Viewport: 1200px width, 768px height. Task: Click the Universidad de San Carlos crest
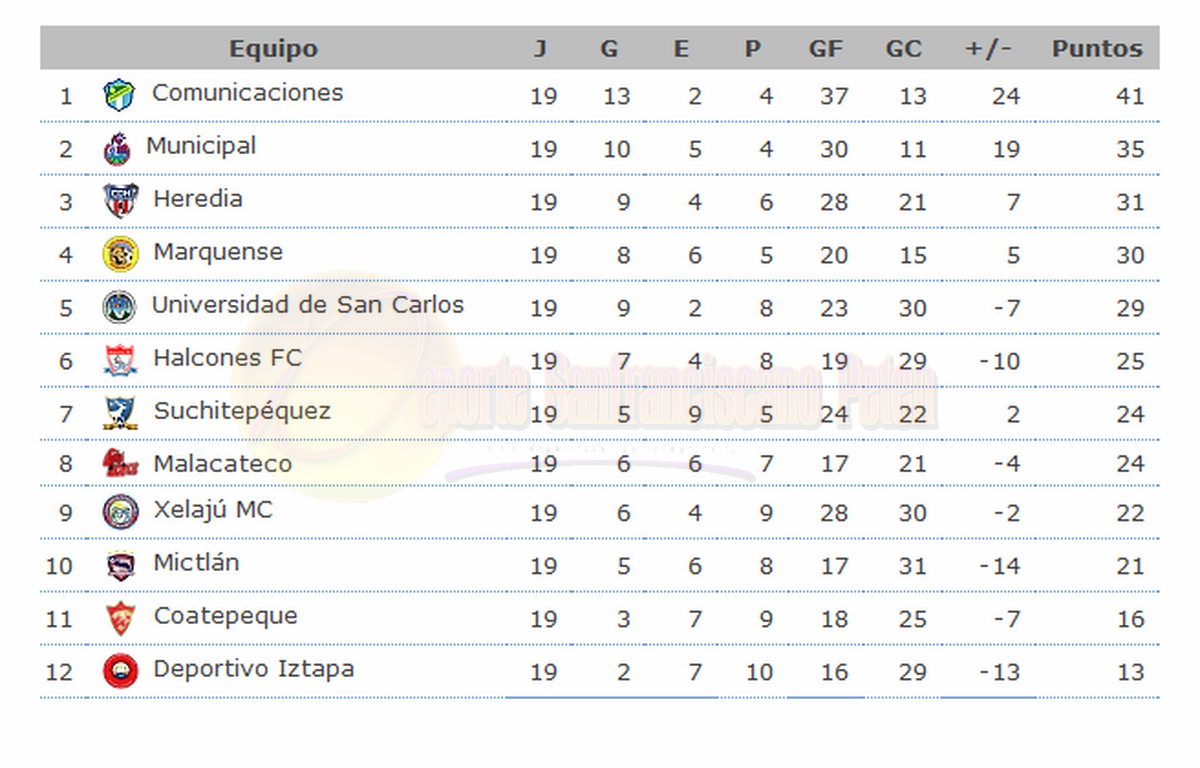click(120, 307)
